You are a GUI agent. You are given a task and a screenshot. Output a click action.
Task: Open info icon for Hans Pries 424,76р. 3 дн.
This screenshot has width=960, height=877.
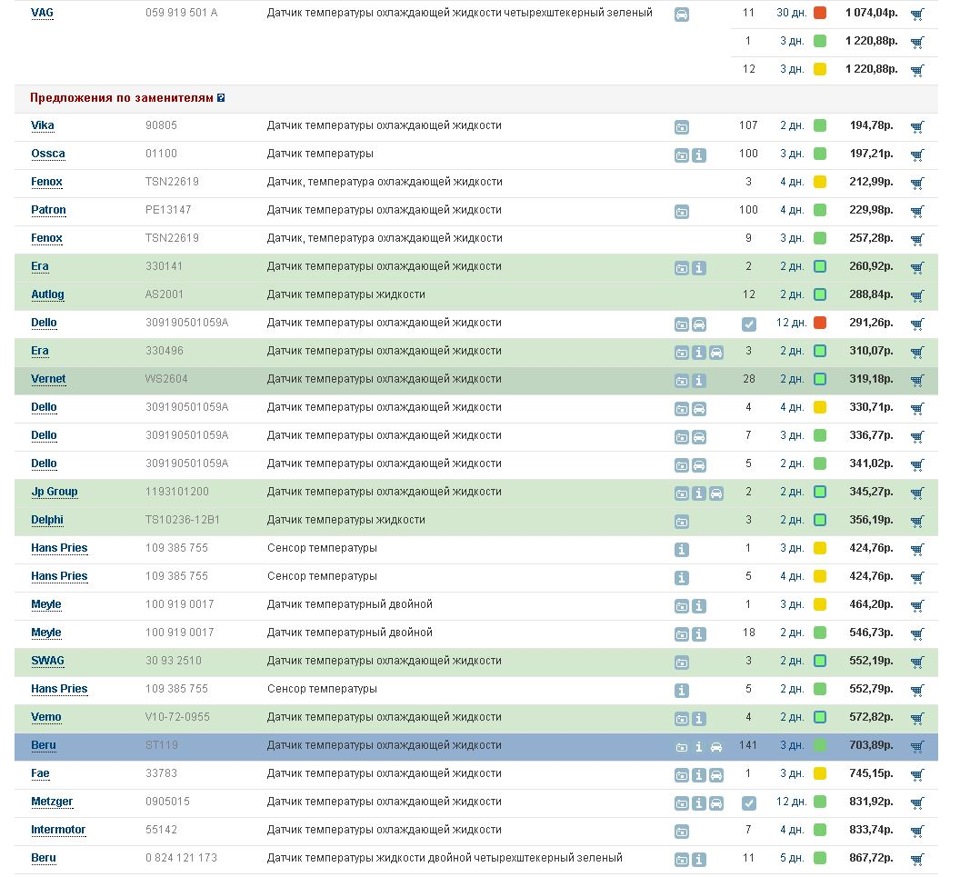(681, 550)
